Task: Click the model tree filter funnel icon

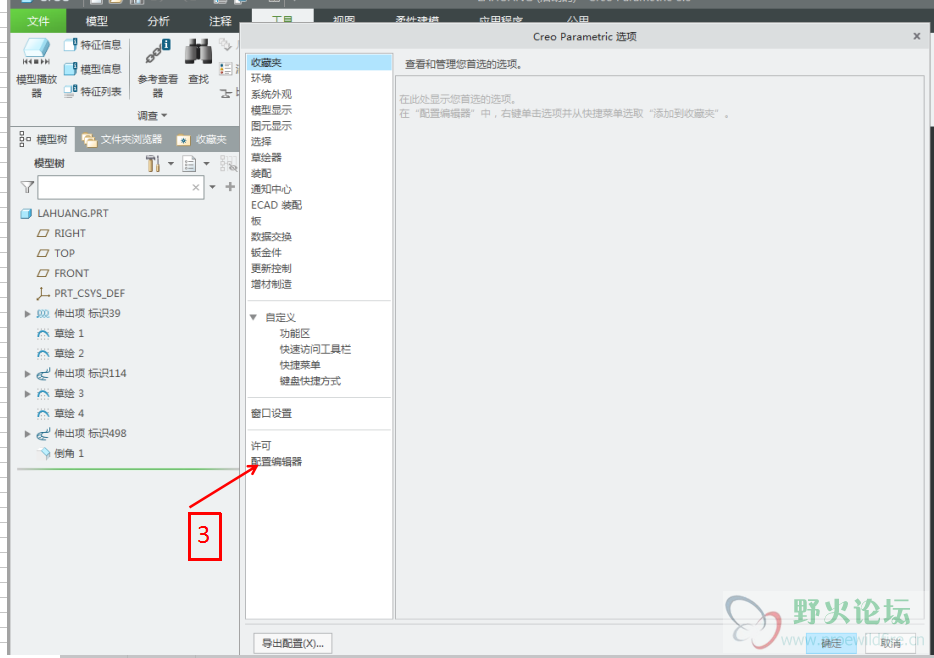Action: tap(27, 187)
